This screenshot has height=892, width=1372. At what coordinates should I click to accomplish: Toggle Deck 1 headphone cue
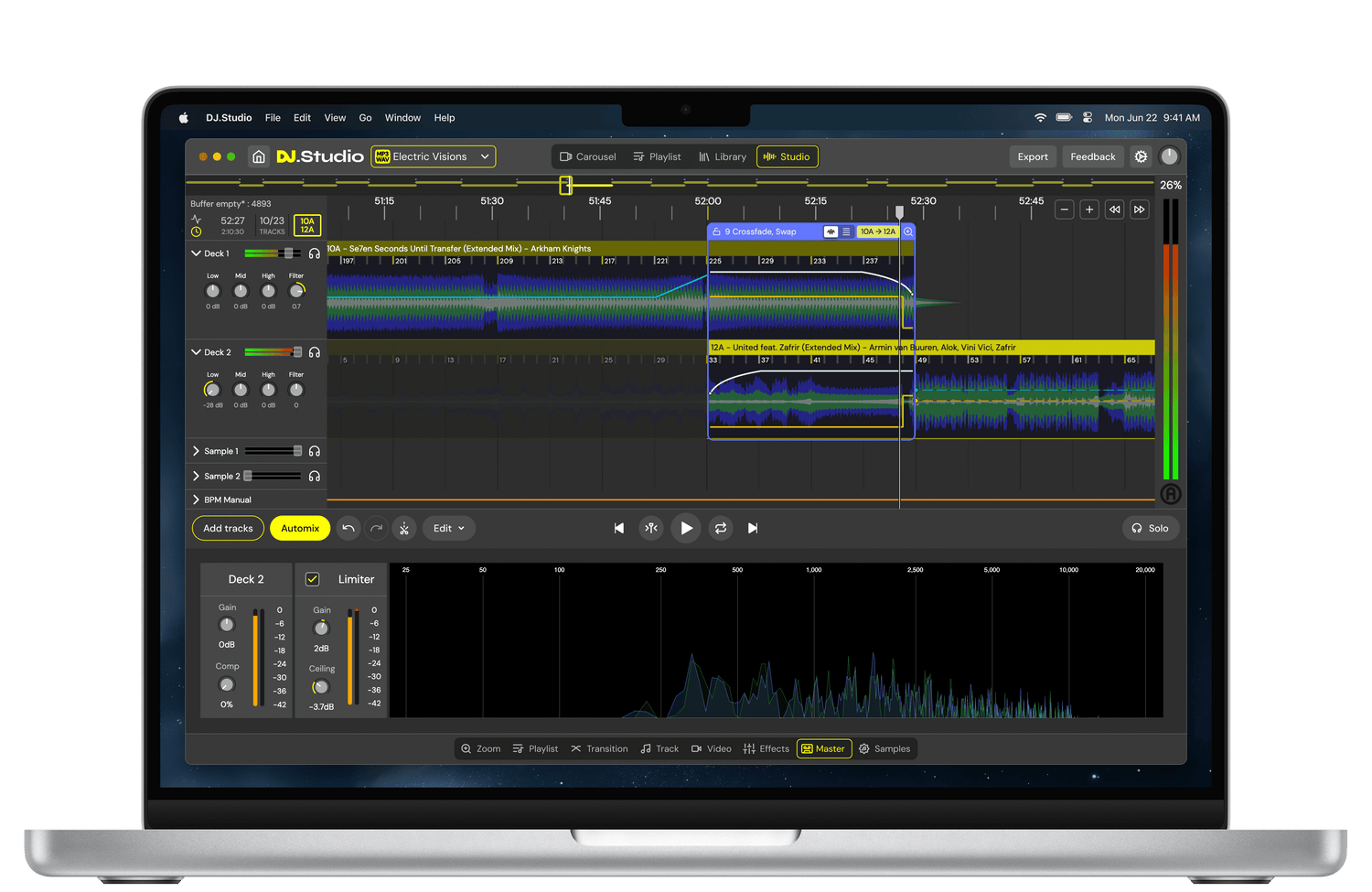tap(315, 253)
